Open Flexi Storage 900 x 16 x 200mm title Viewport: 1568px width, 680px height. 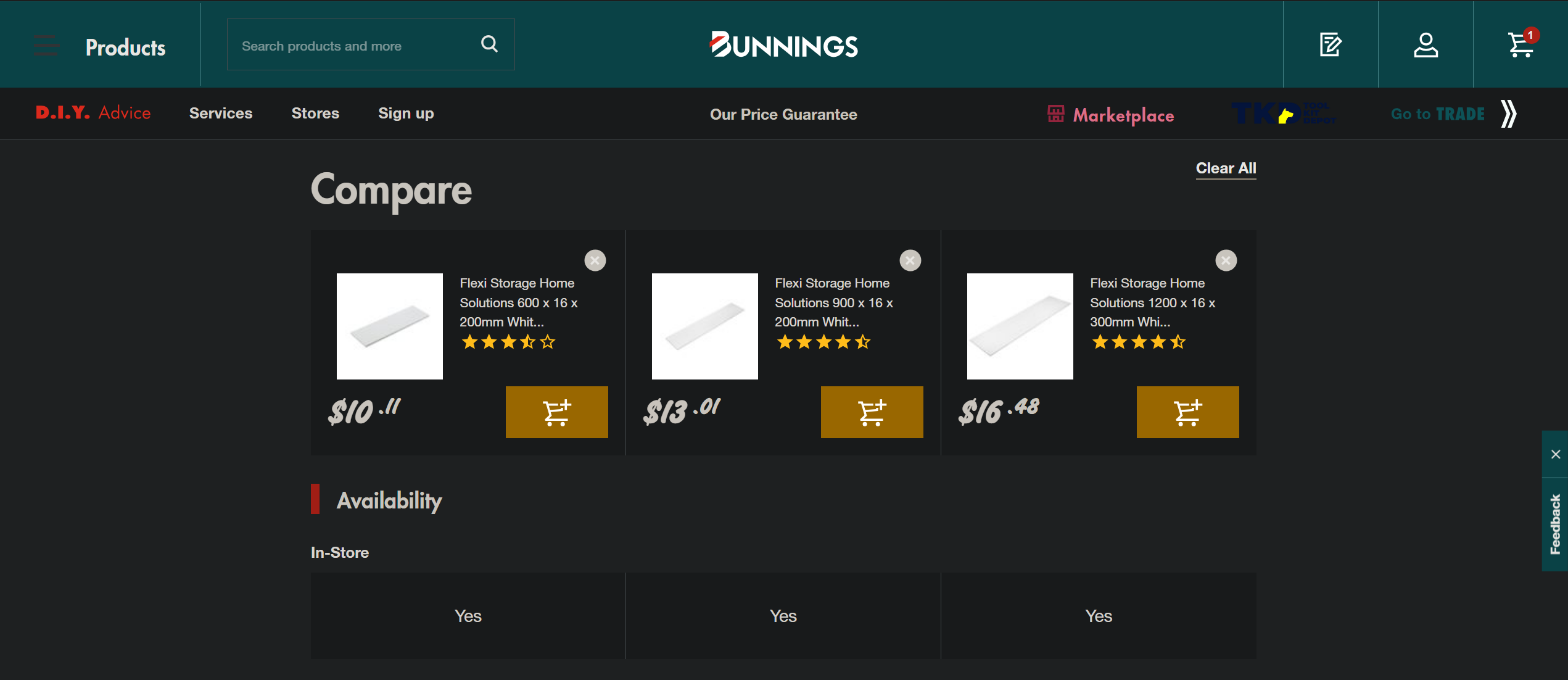tap(834, 302)
